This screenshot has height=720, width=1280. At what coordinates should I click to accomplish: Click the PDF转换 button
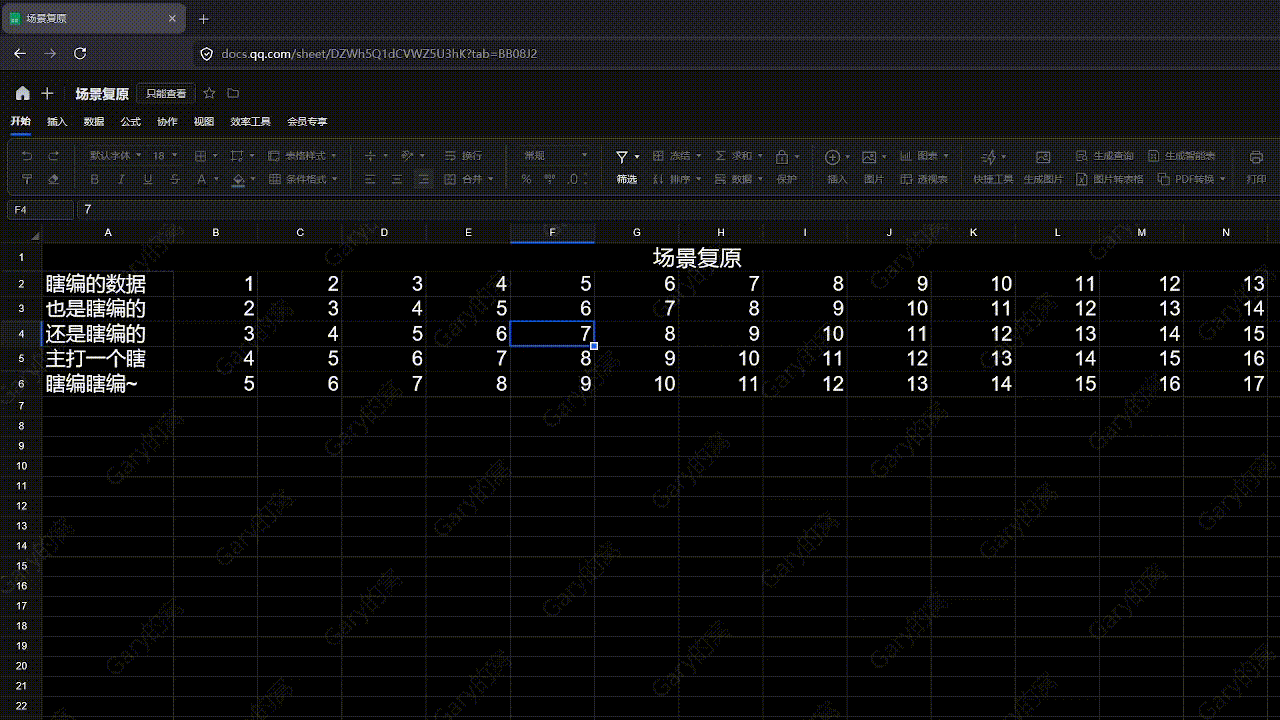(1191, 180)
